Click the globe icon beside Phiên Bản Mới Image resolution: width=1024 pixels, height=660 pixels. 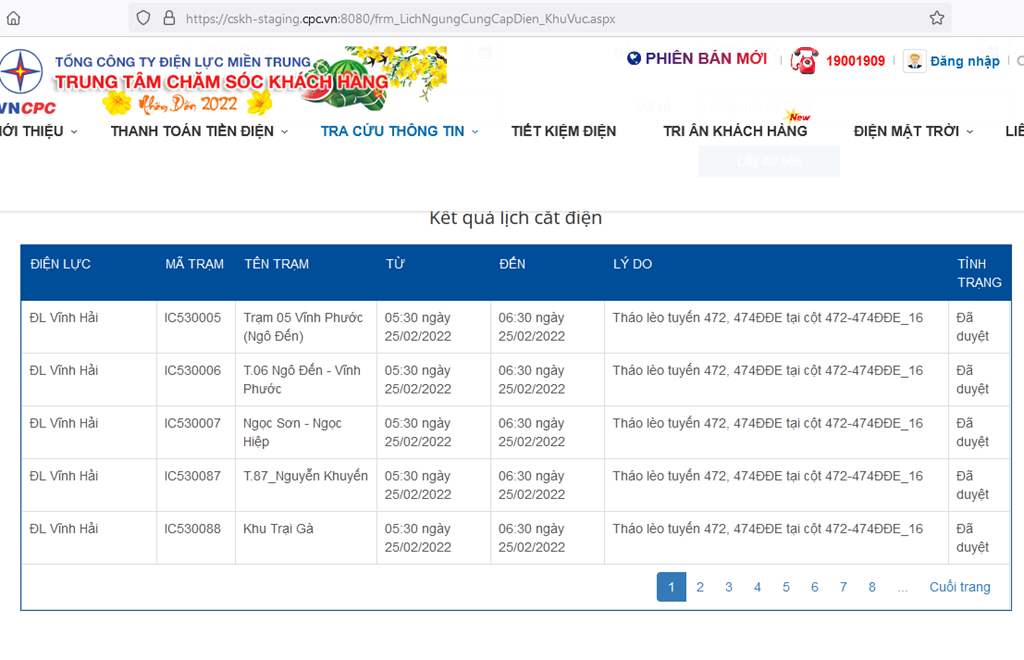click(634, 59)
